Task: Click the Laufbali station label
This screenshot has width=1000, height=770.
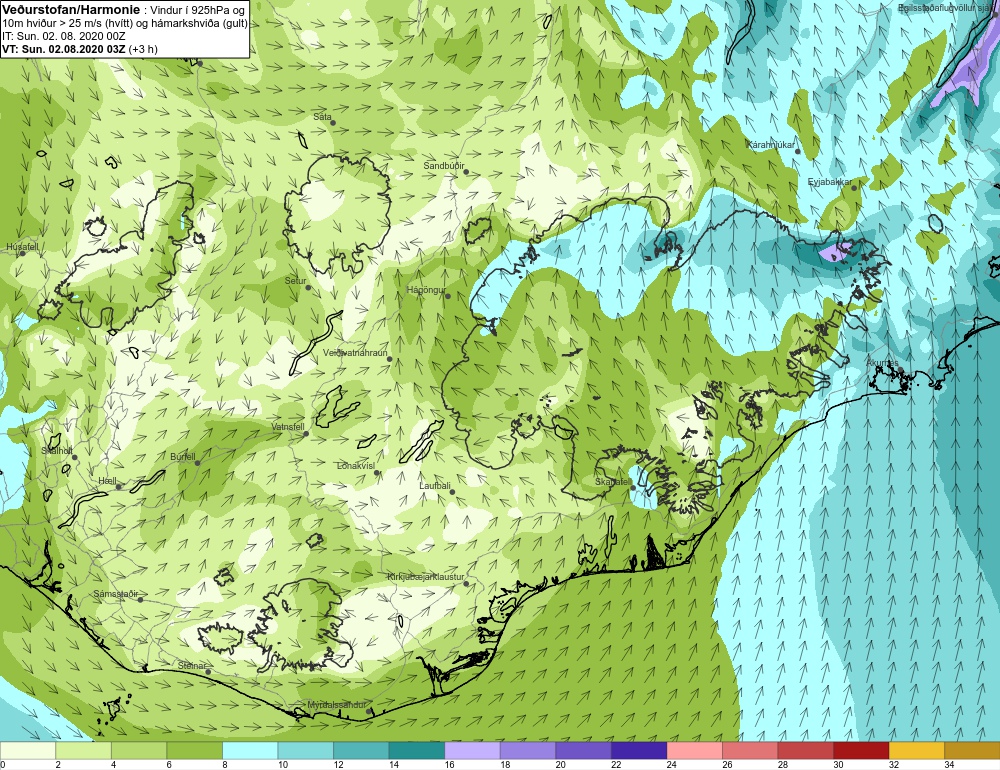Action: pos(435,486)
